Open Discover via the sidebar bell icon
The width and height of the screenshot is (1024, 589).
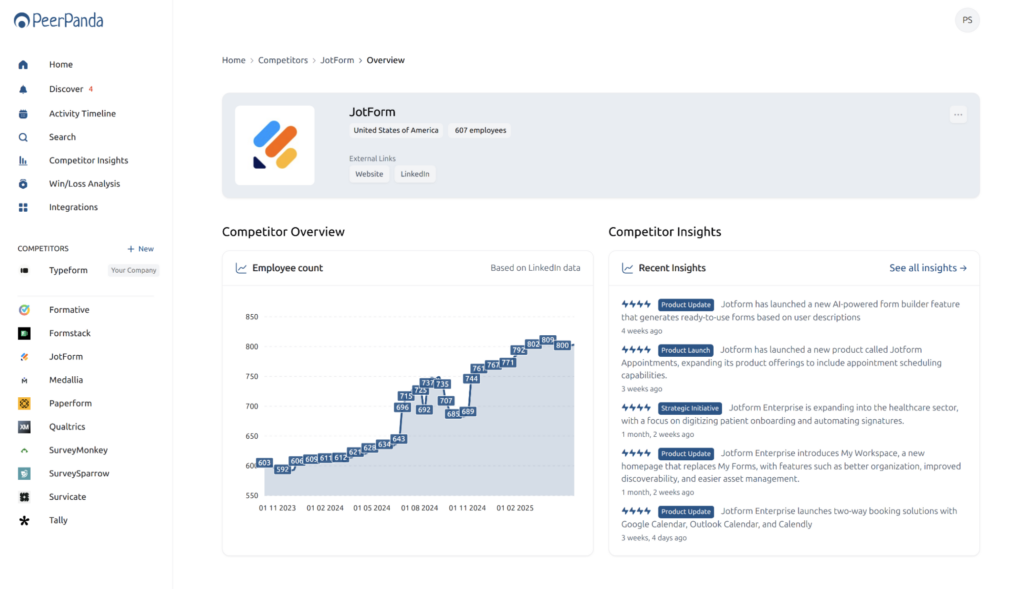pyautogui.click(x=22, y=89)
